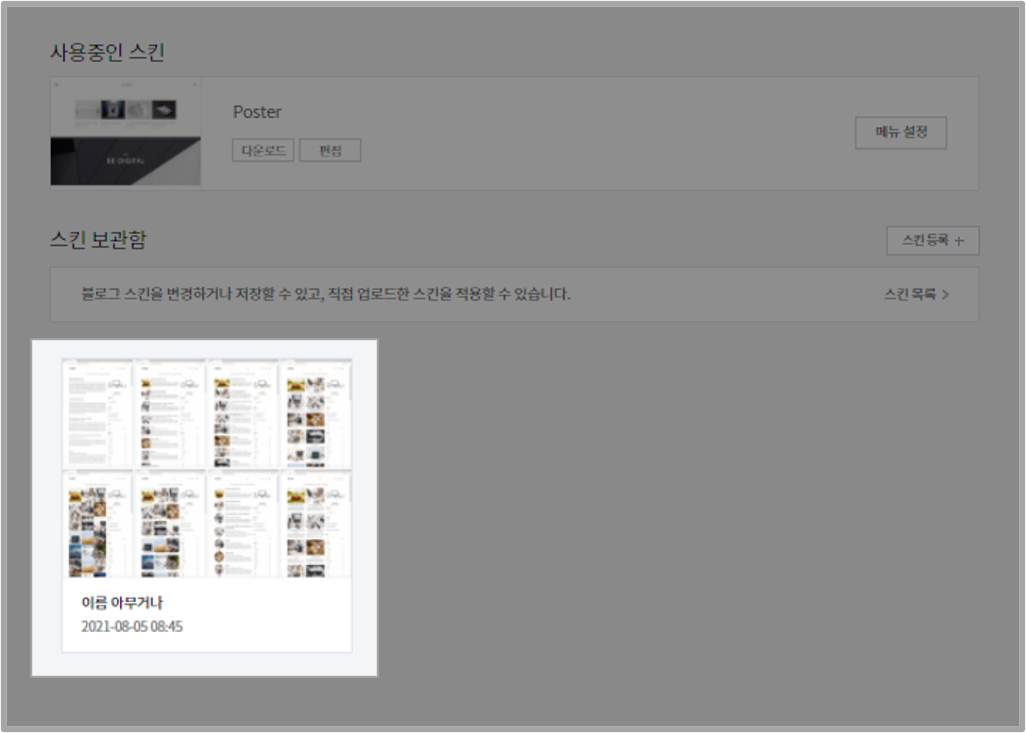The height and width of the screenshot is (733, 1026).
Task: Register a new skin using 스킨등록
Action: [x=932, y=240]
